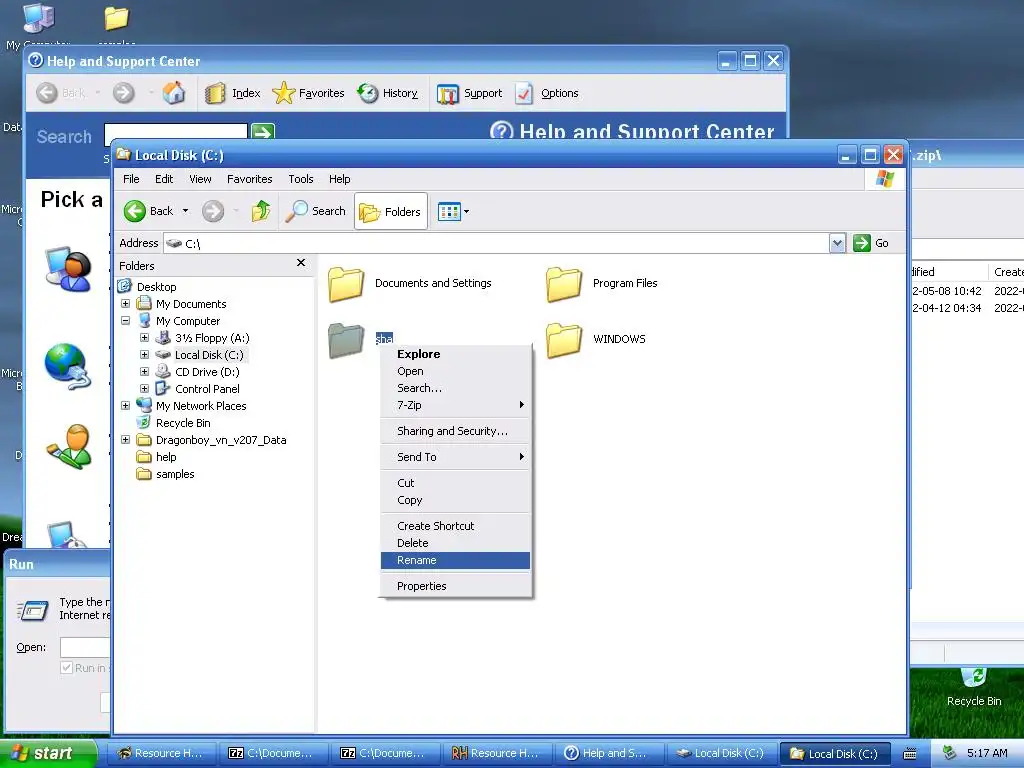Choose Properties in the context menu

(x=455, y=586)
